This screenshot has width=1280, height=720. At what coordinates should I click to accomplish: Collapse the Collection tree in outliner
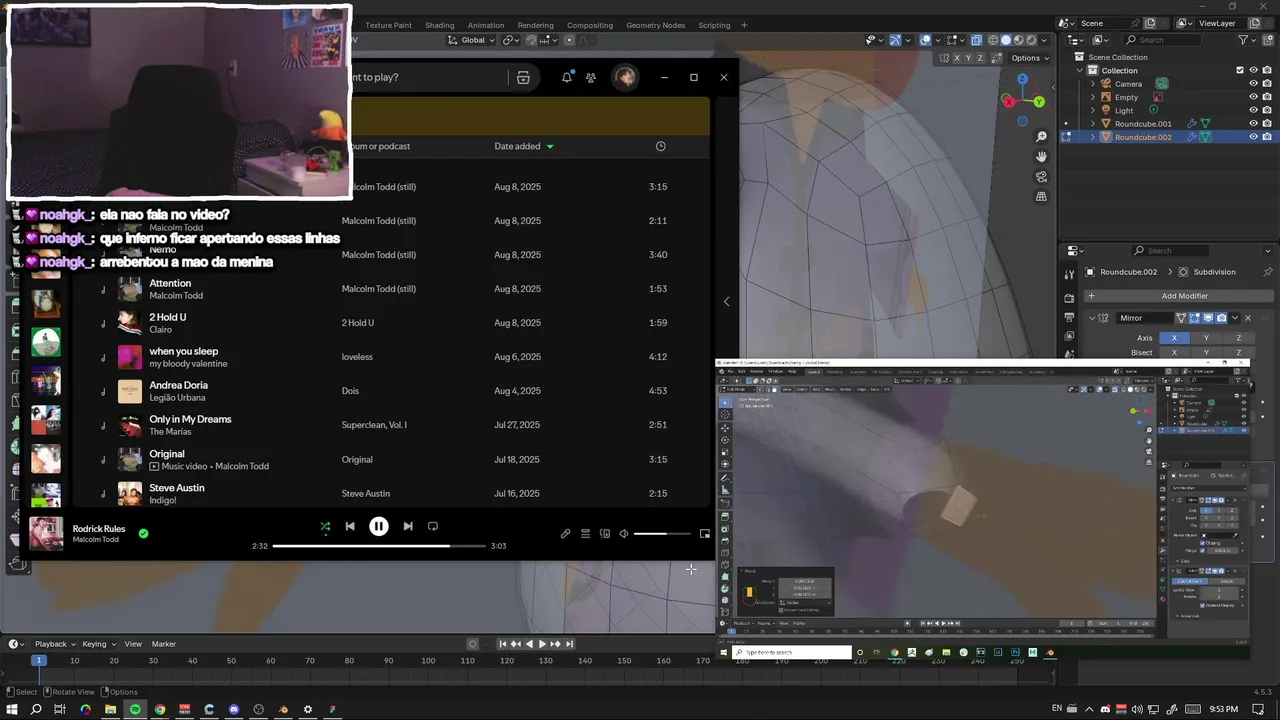point(1080,71)
